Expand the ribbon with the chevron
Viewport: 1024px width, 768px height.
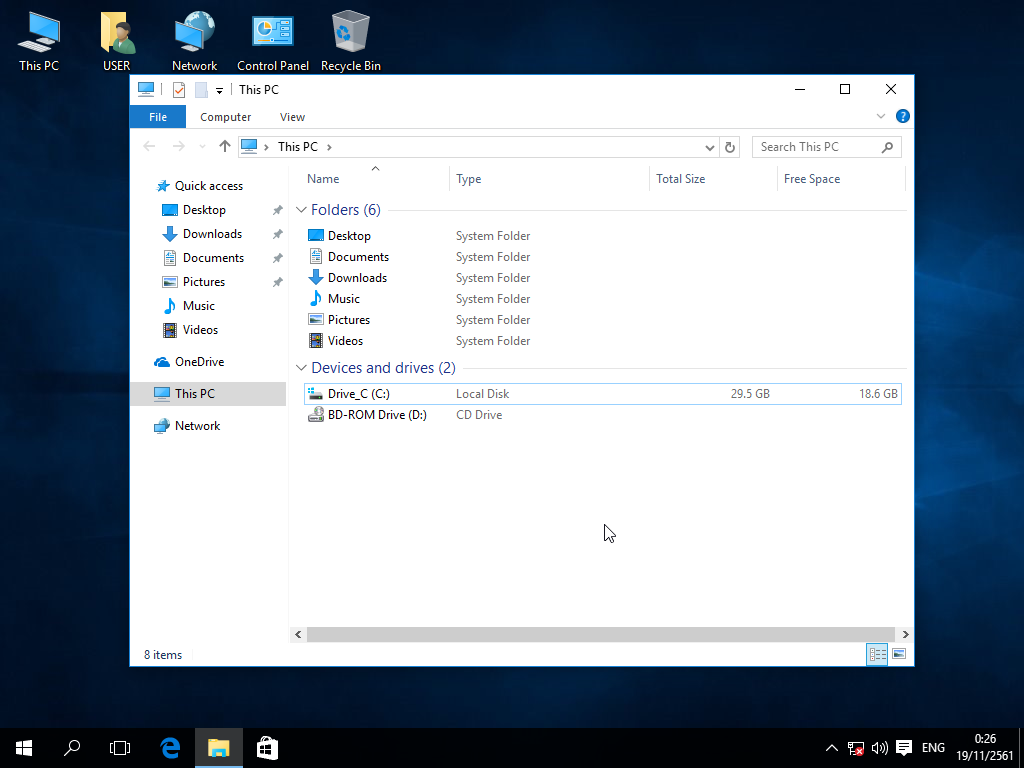pyautogui.click(x=881, y=117)
